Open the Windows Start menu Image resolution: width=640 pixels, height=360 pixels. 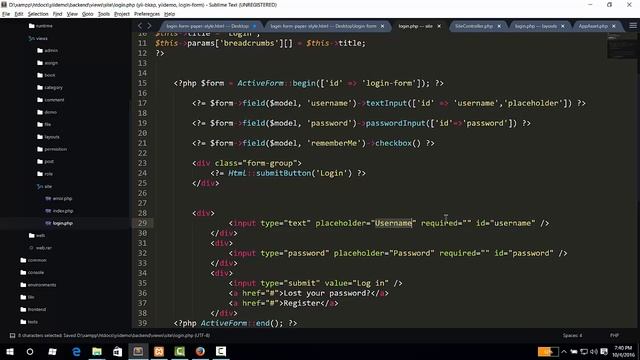10,351
